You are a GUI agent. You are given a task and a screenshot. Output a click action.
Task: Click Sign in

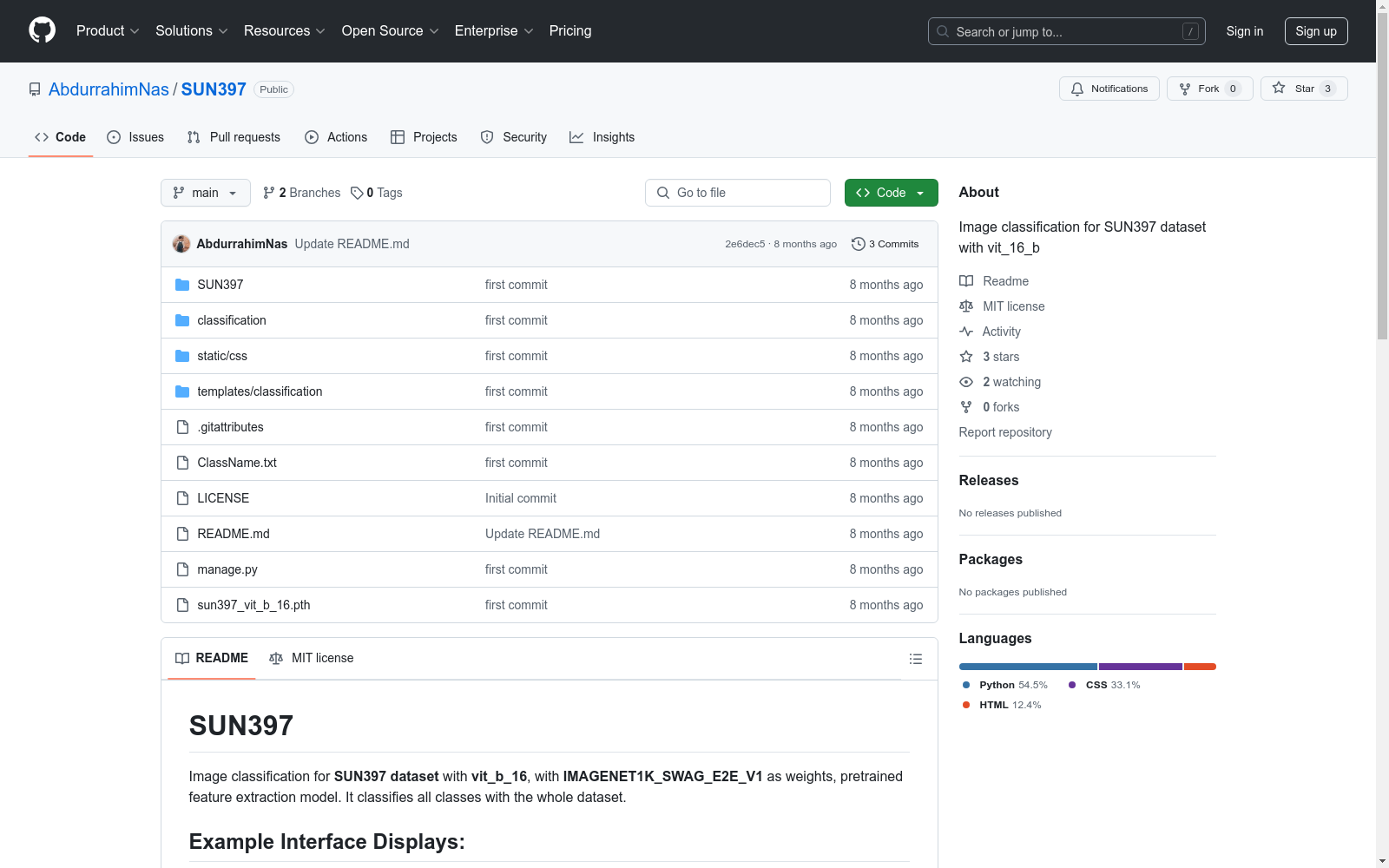[1245, 31]
